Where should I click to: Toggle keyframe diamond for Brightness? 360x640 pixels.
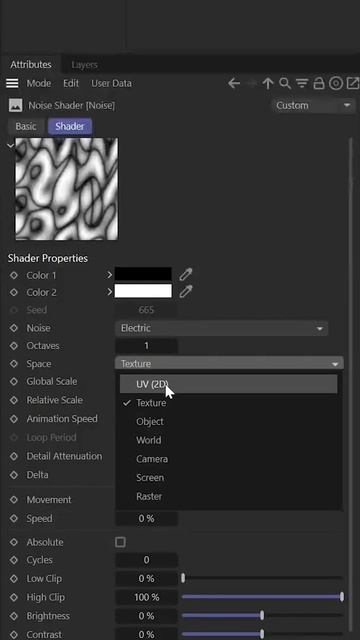(14, 616)
